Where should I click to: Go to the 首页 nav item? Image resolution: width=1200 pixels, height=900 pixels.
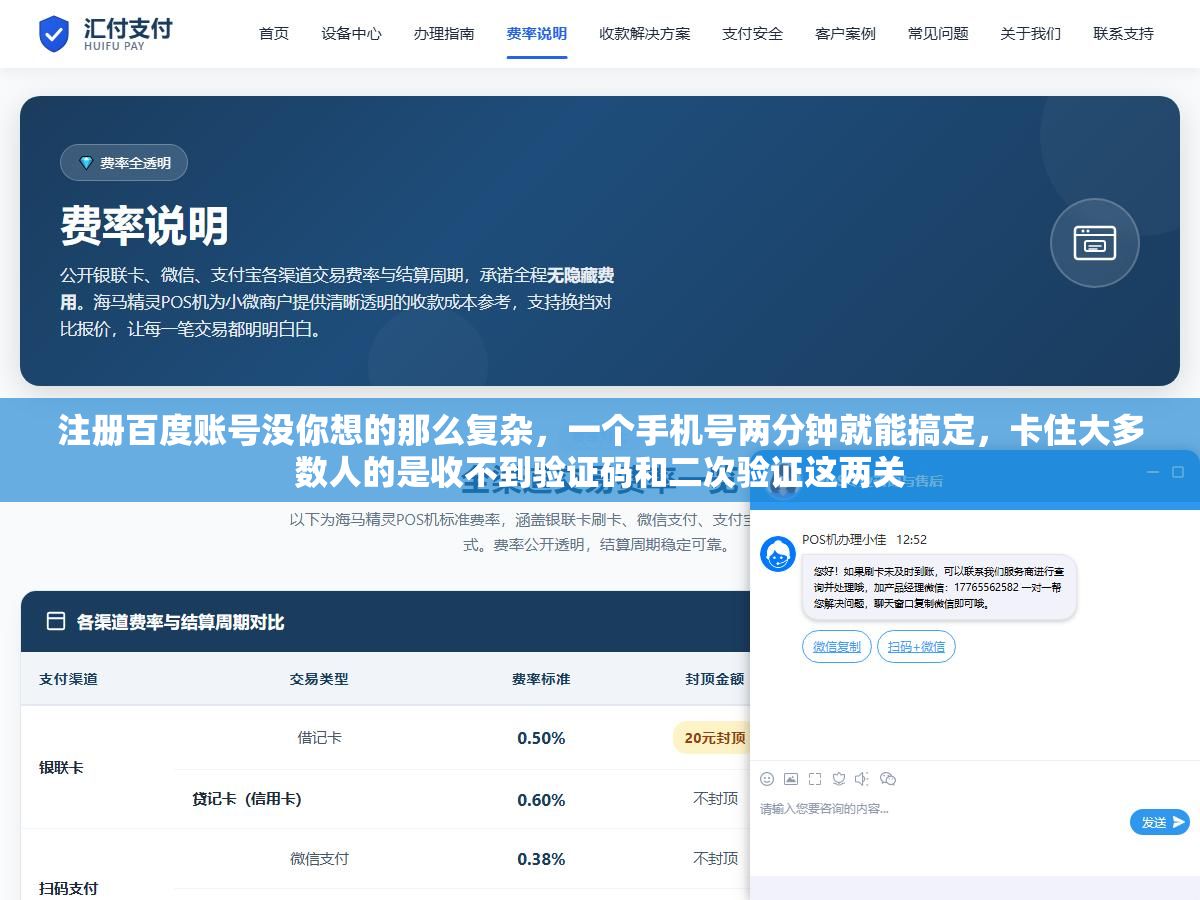click(274, 33)
